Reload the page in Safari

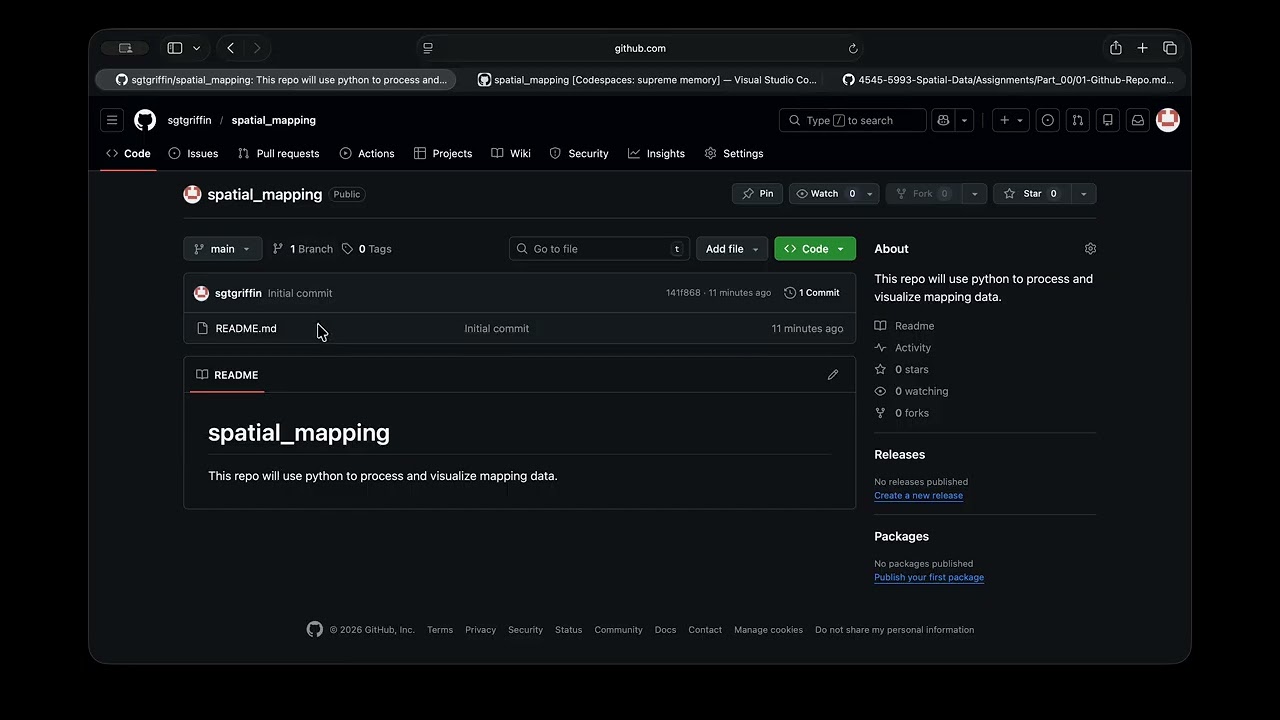853,48
